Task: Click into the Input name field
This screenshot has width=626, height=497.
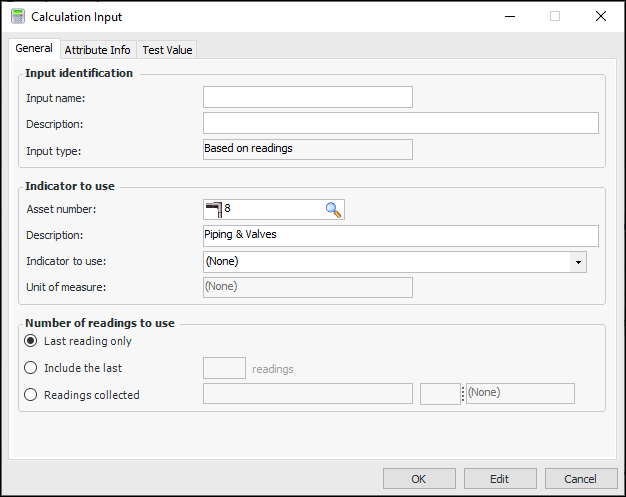Action: coord(307,97)
